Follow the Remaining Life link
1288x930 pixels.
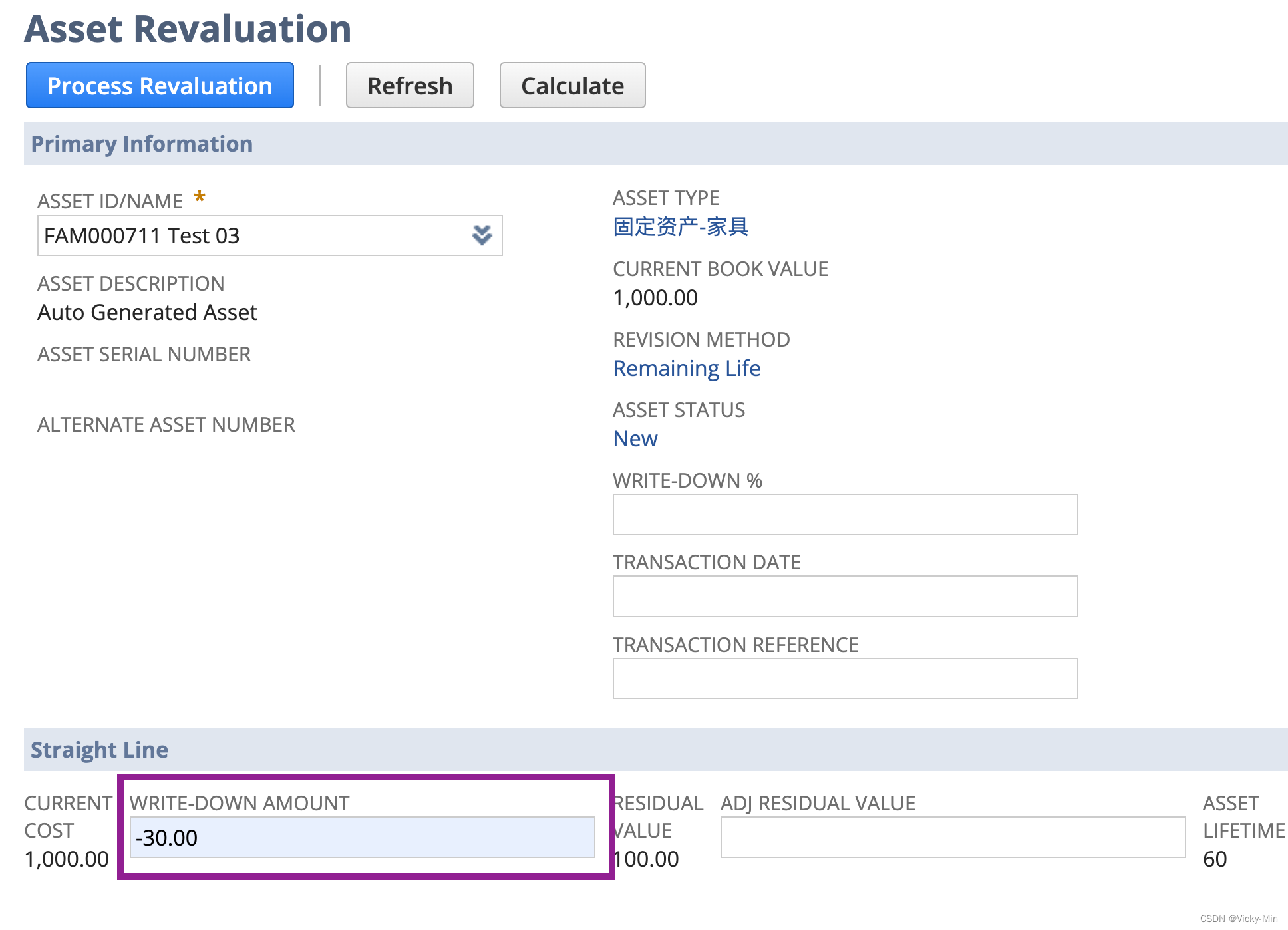(x=686, y=368)
